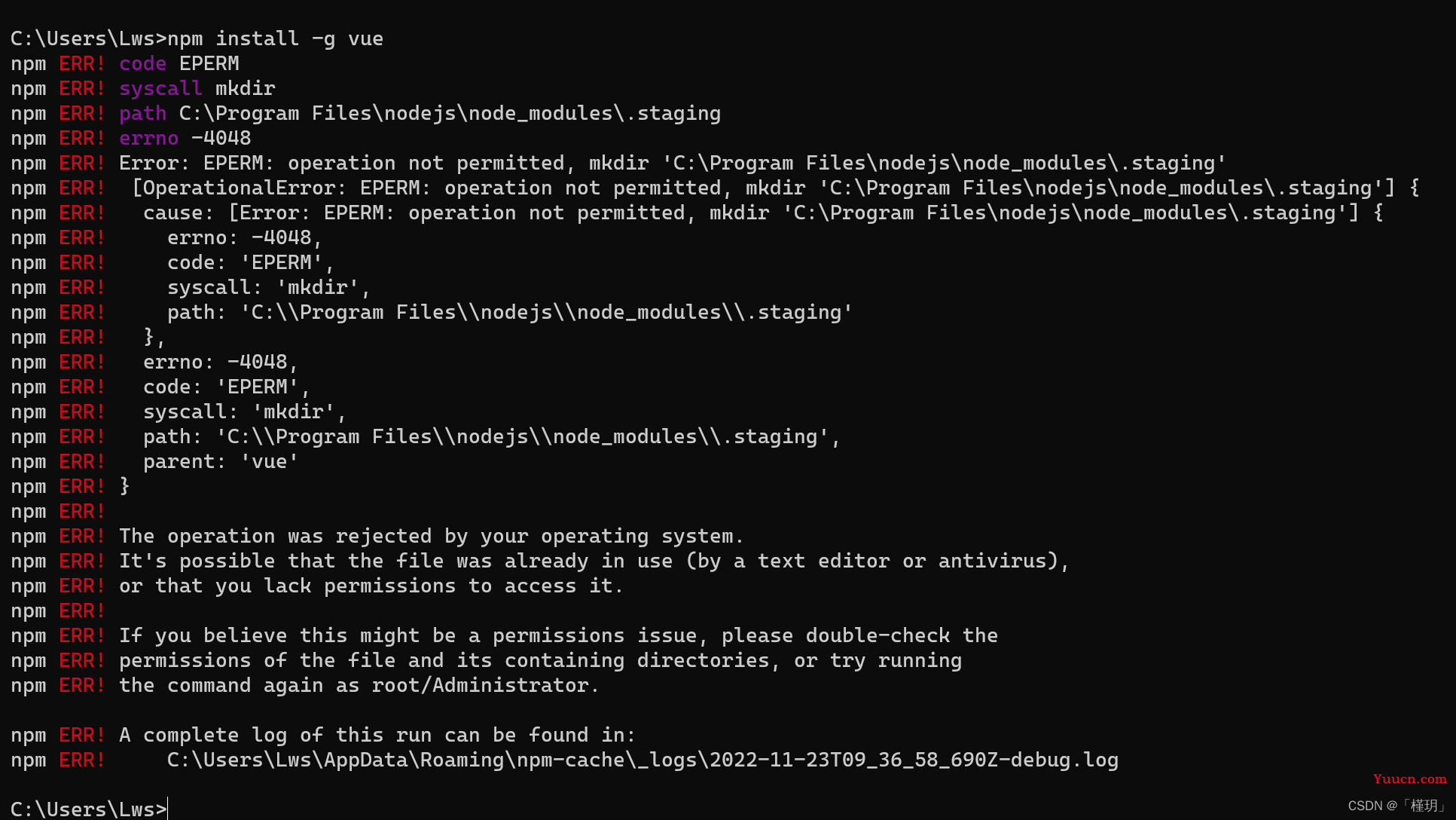This screenshot has height=820, width=1456.
Task: Click the 'A complete log of this run' line
Action: [377, 735]
